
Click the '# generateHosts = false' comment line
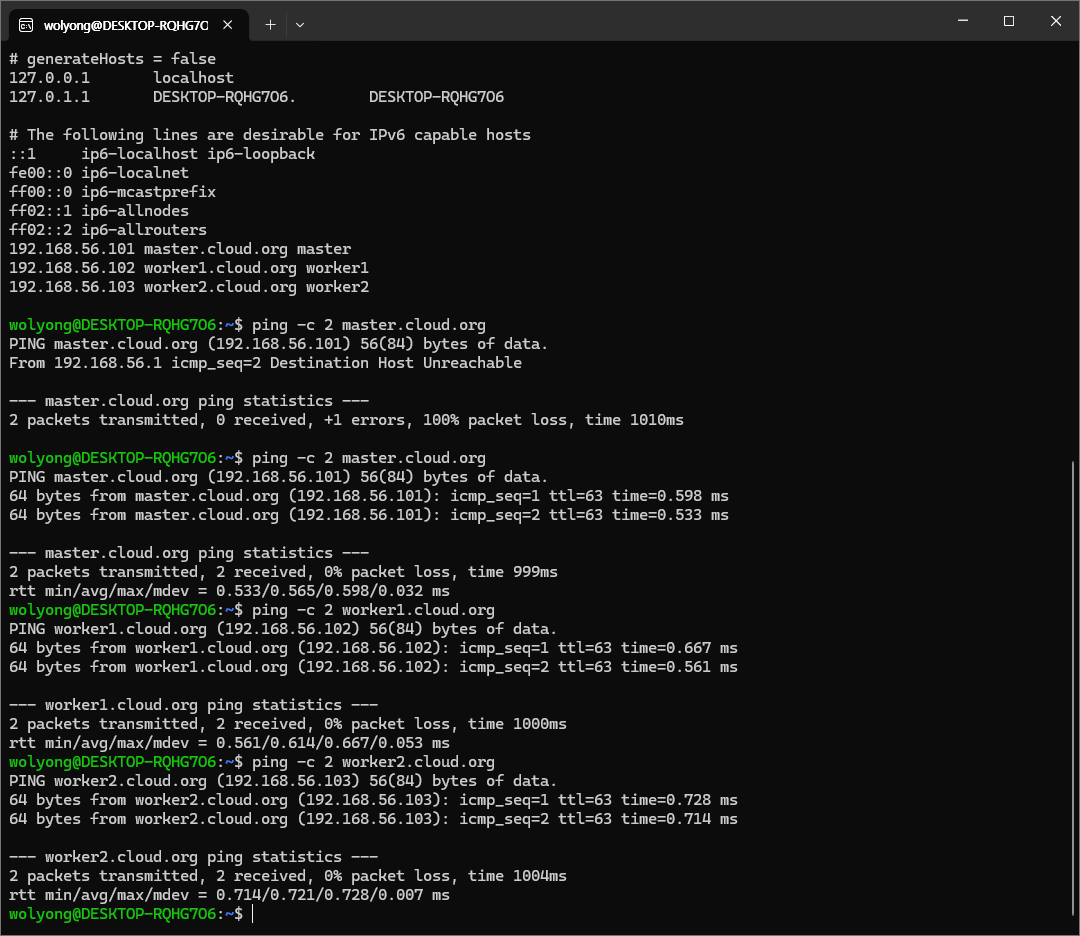[112, 59]
